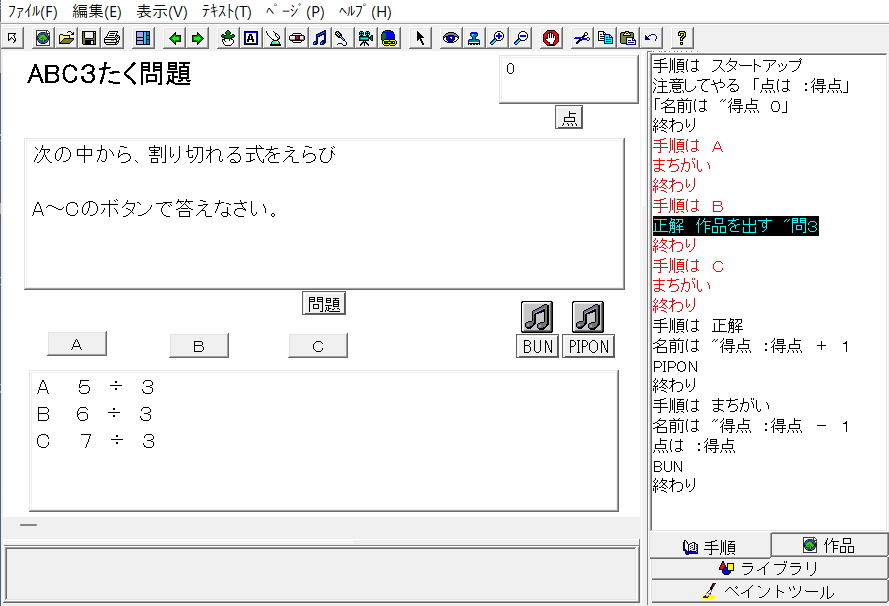
Task: Save using the floppy disk icon
Action: (89, 38)
